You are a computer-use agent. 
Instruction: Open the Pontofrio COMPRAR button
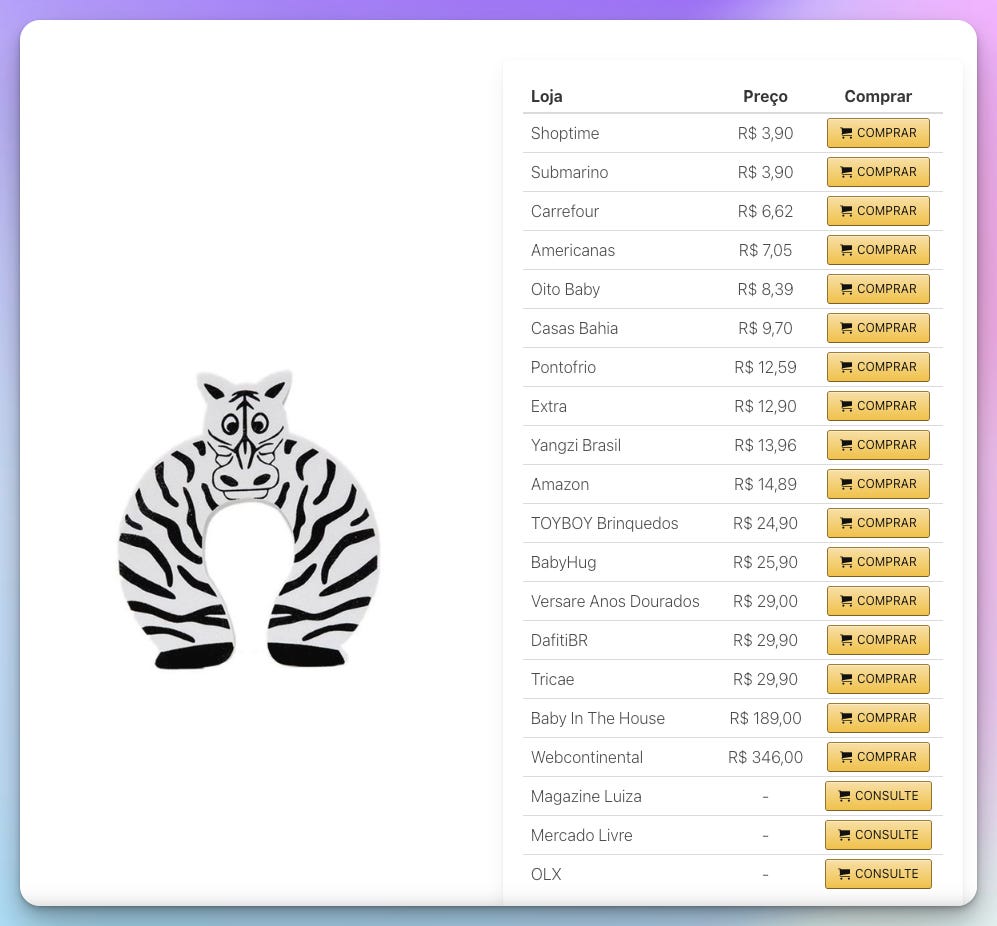[878, 367]
